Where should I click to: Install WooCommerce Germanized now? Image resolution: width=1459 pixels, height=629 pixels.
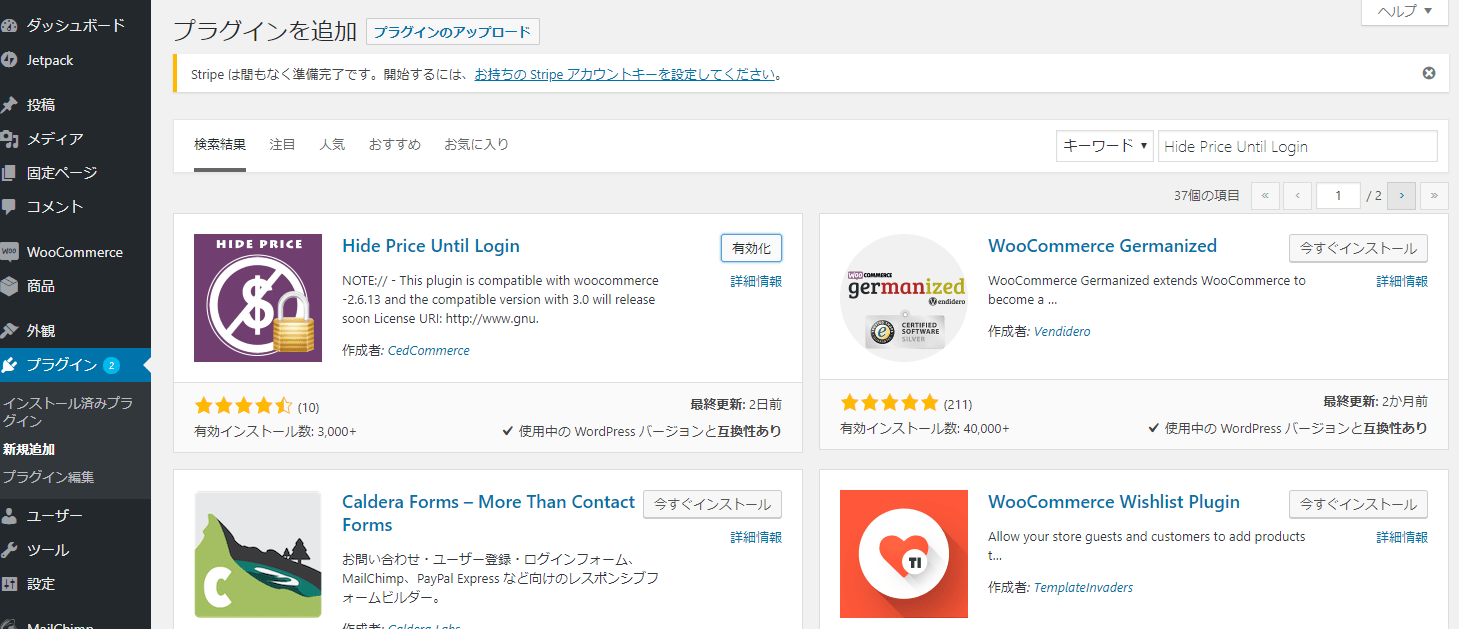(1358, 248)
